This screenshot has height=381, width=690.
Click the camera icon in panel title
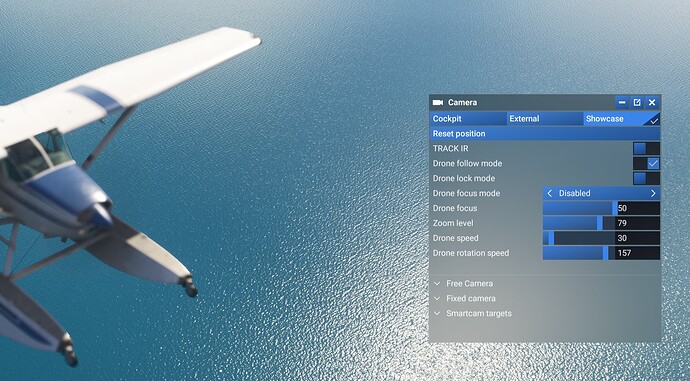point(437,103)
